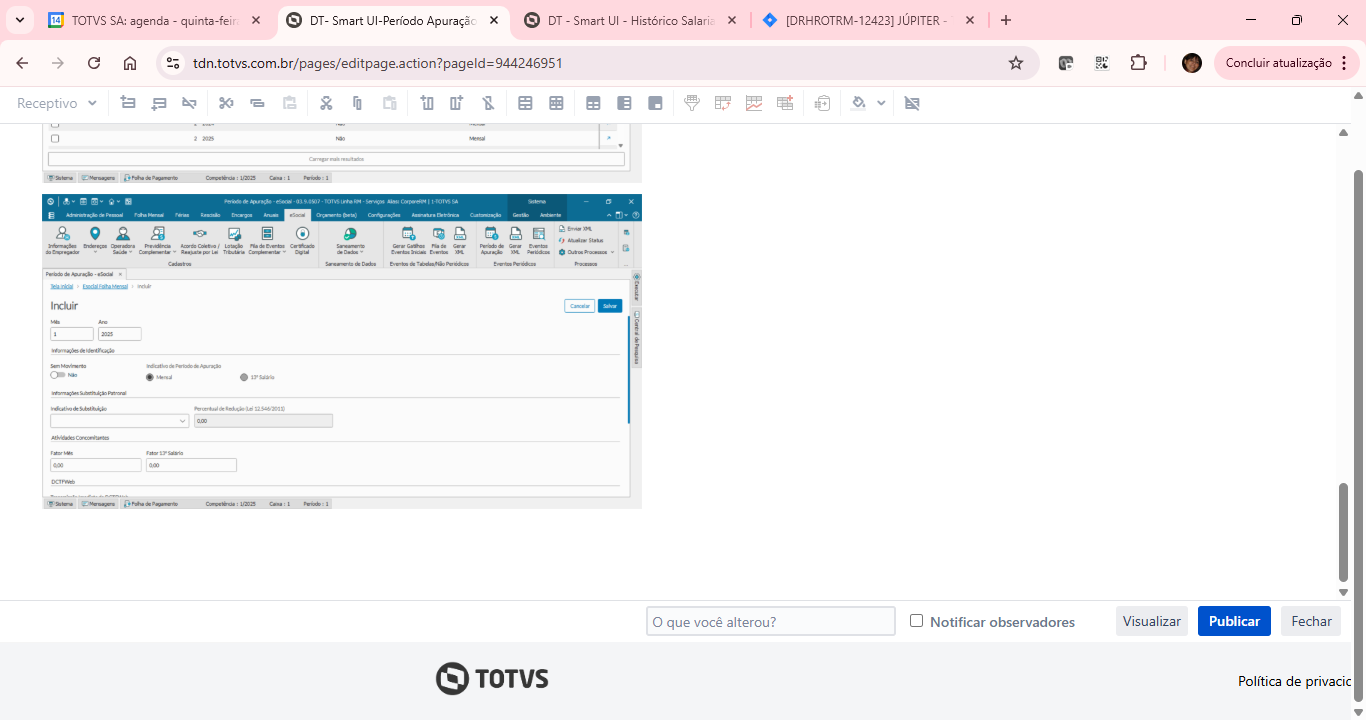Screen dimensions: 1366x720
Task: Open the QR code extension icon
Action: (x=1102, y=63)
